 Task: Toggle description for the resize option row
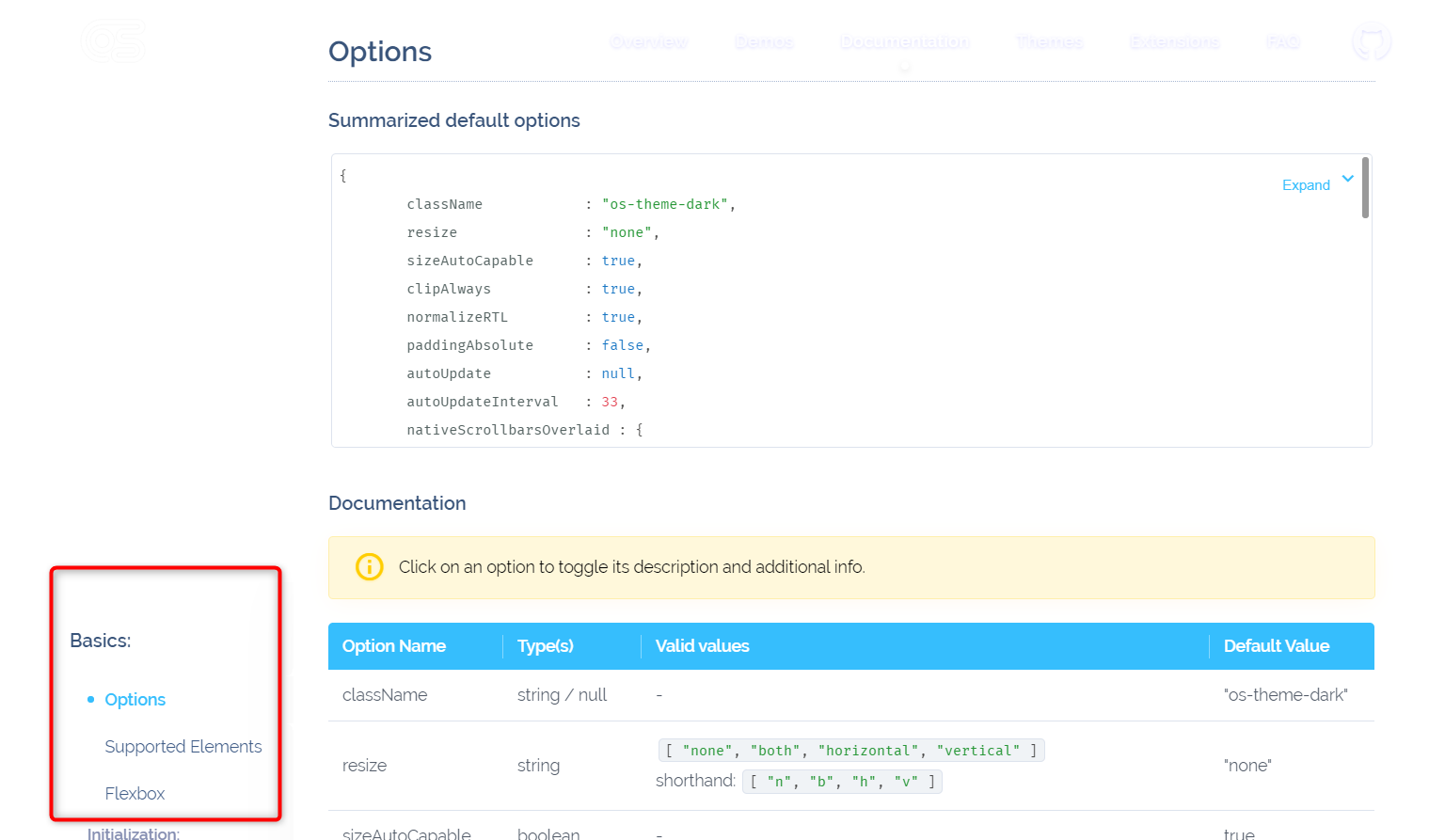365,766
